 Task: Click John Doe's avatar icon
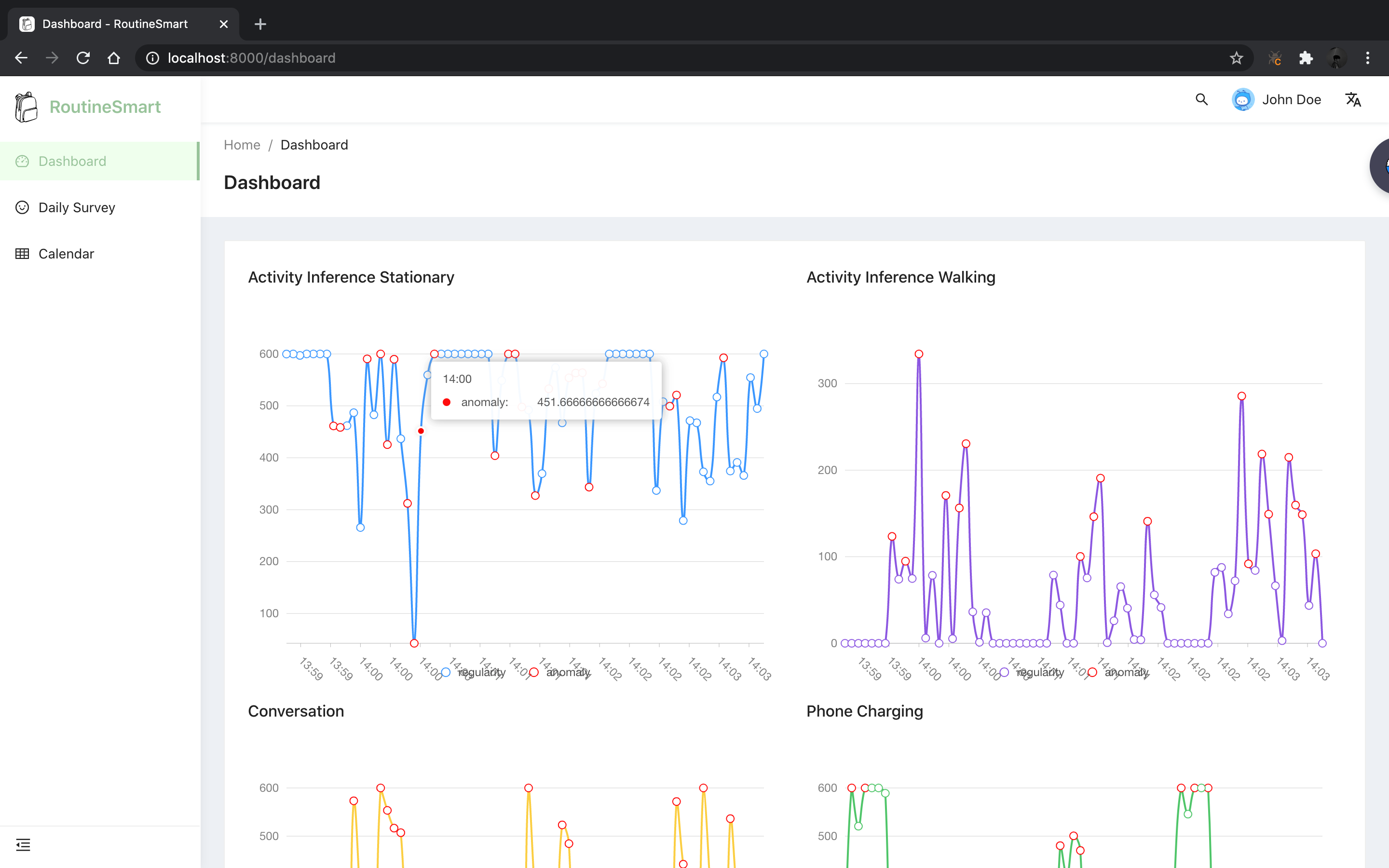click(1243, 99)
